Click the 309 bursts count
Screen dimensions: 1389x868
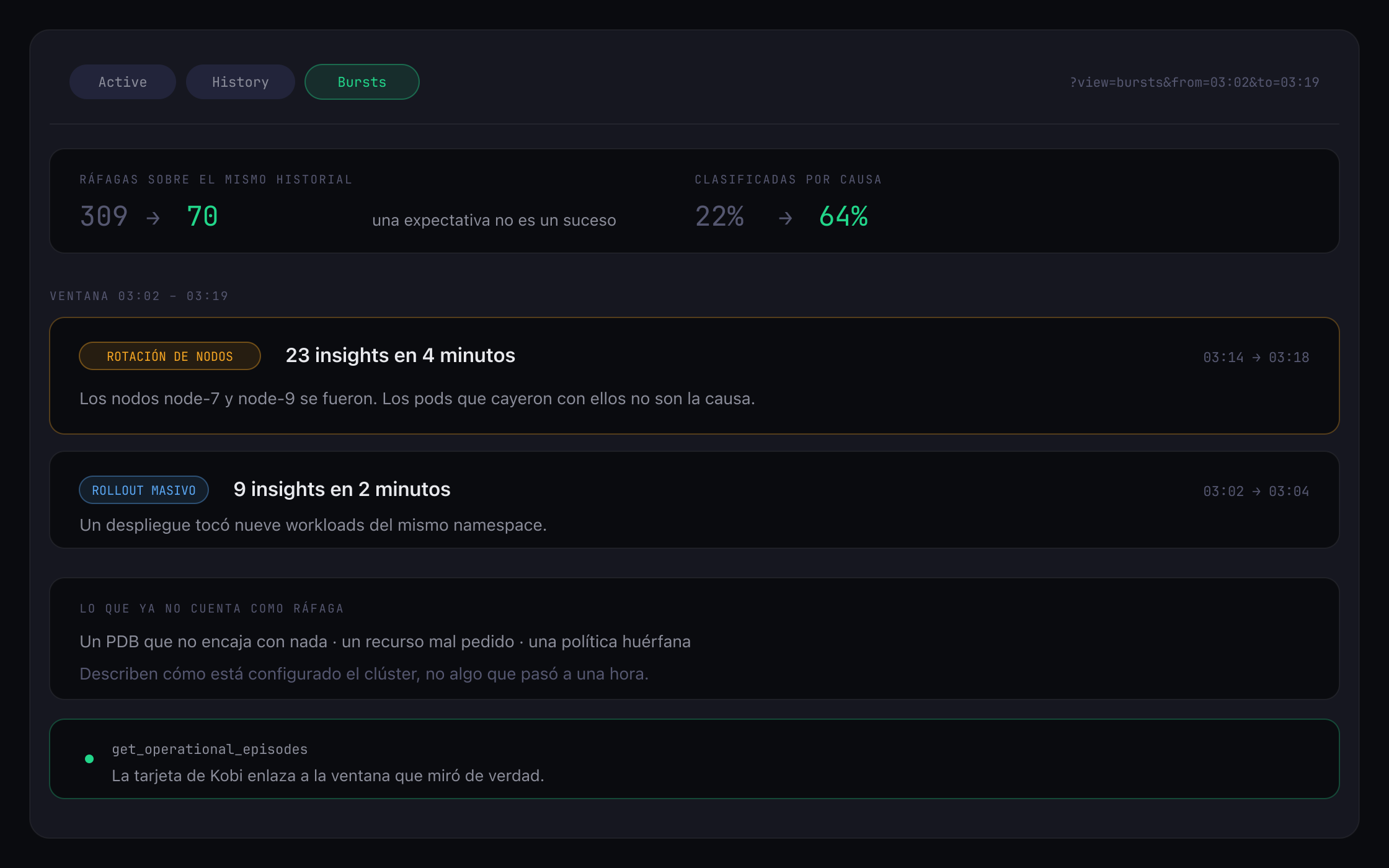(x=104, y=216)
